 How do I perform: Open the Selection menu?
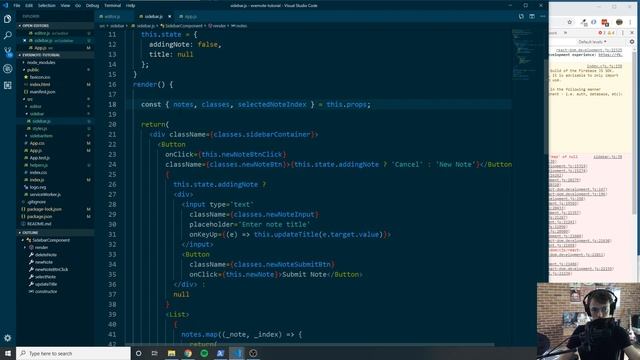[x=47, y=5]
